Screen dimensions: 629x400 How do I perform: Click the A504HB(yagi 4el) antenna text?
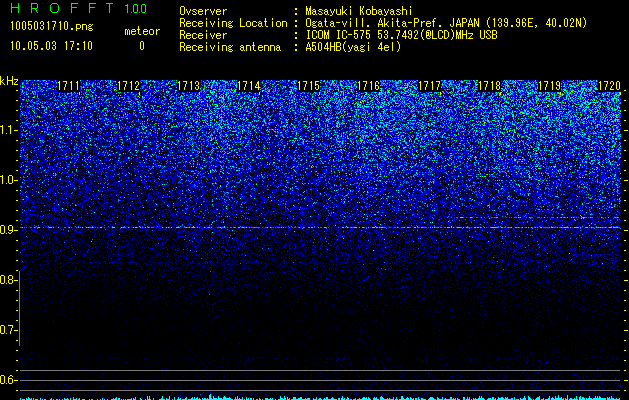click(353, 47)
